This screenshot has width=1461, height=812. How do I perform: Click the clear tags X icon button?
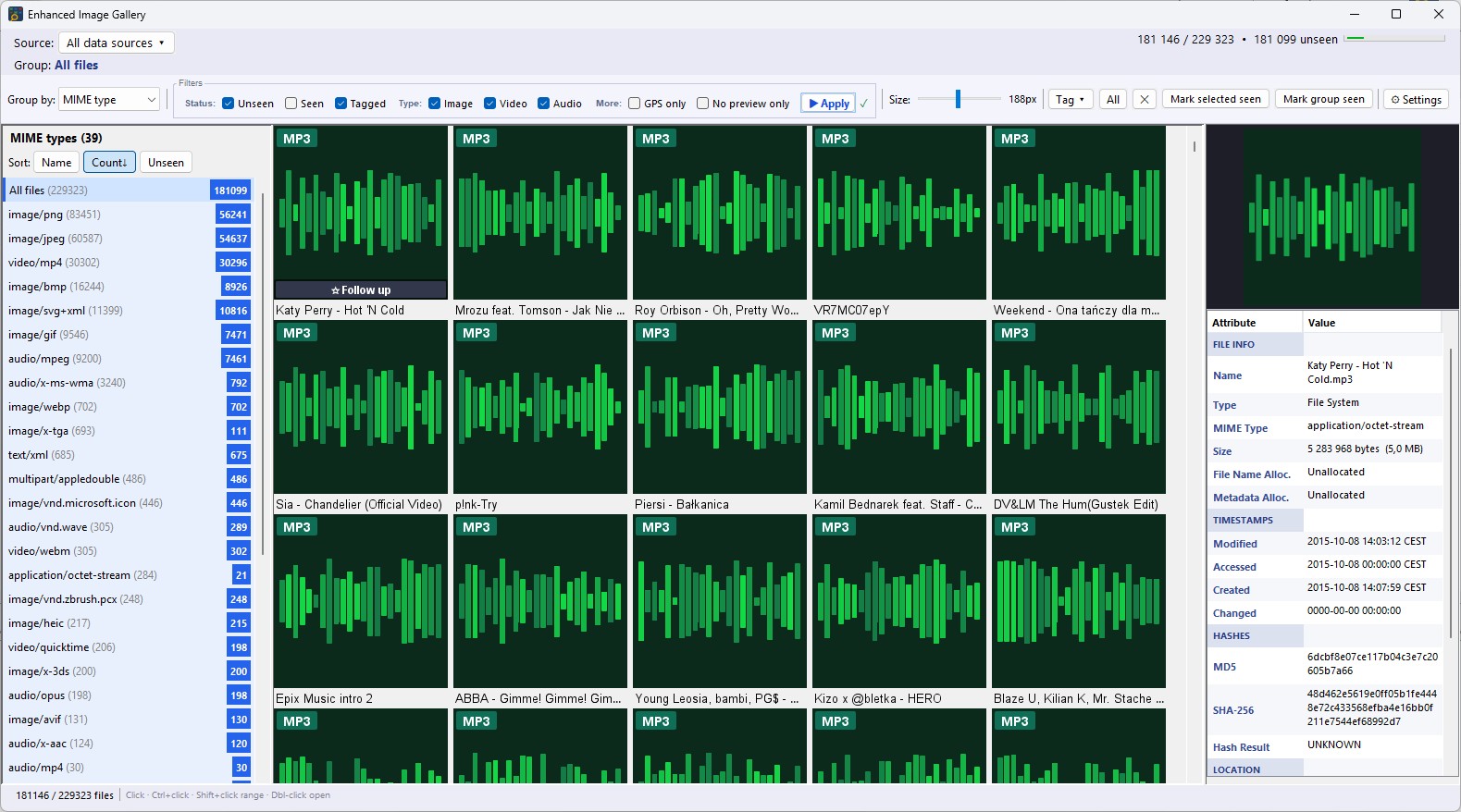(x=1145, y=100)
